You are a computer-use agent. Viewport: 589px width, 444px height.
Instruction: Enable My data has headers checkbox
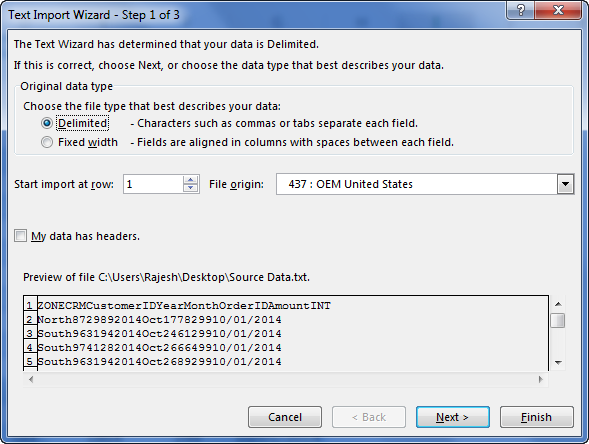tap(20, 236)
